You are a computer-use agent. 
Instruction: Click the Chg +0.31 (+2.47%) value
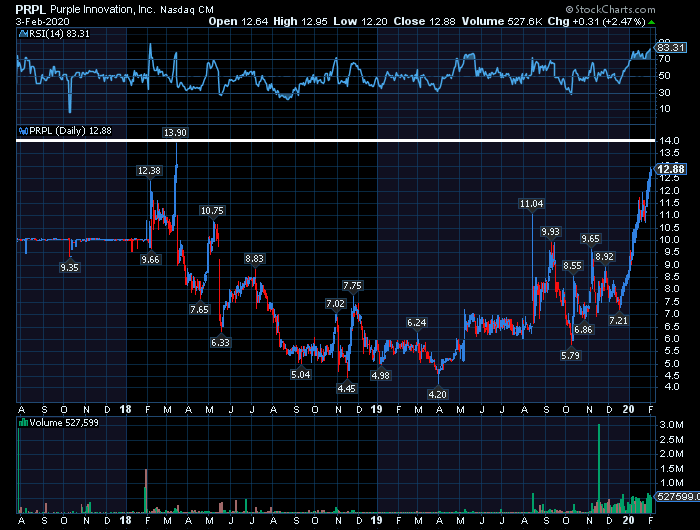click(x=597, y=21)
